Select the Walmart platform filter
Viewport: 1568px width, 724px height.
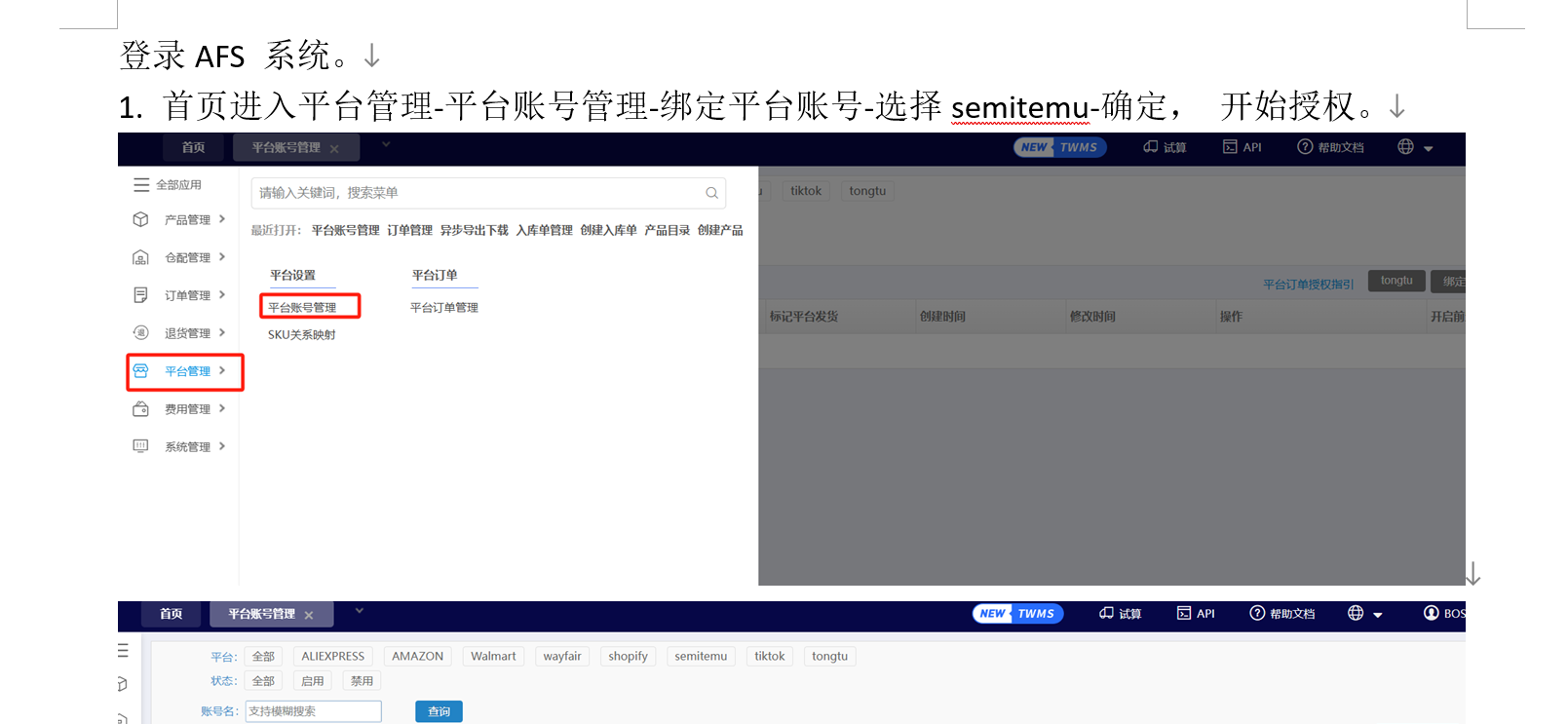[493, 657]
